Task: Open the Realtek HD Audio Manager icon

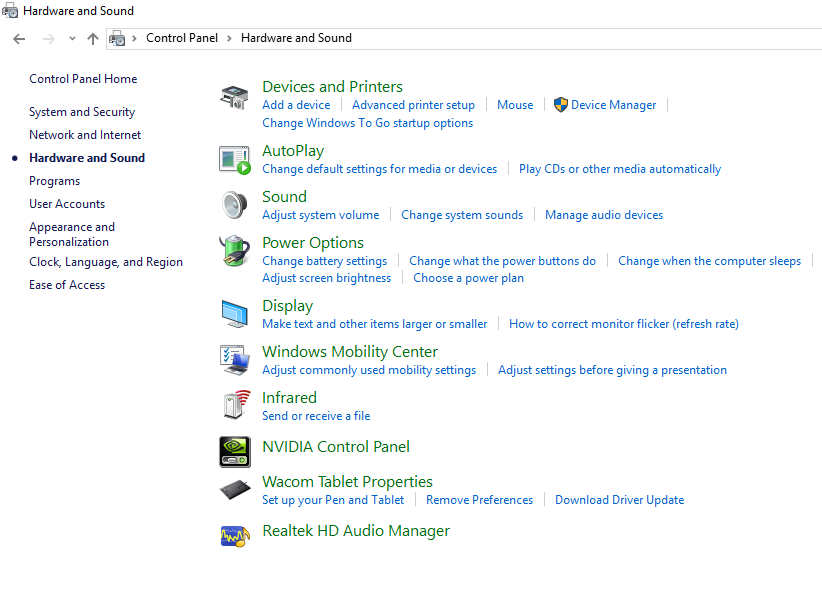Action: click(x=235, y=536)
